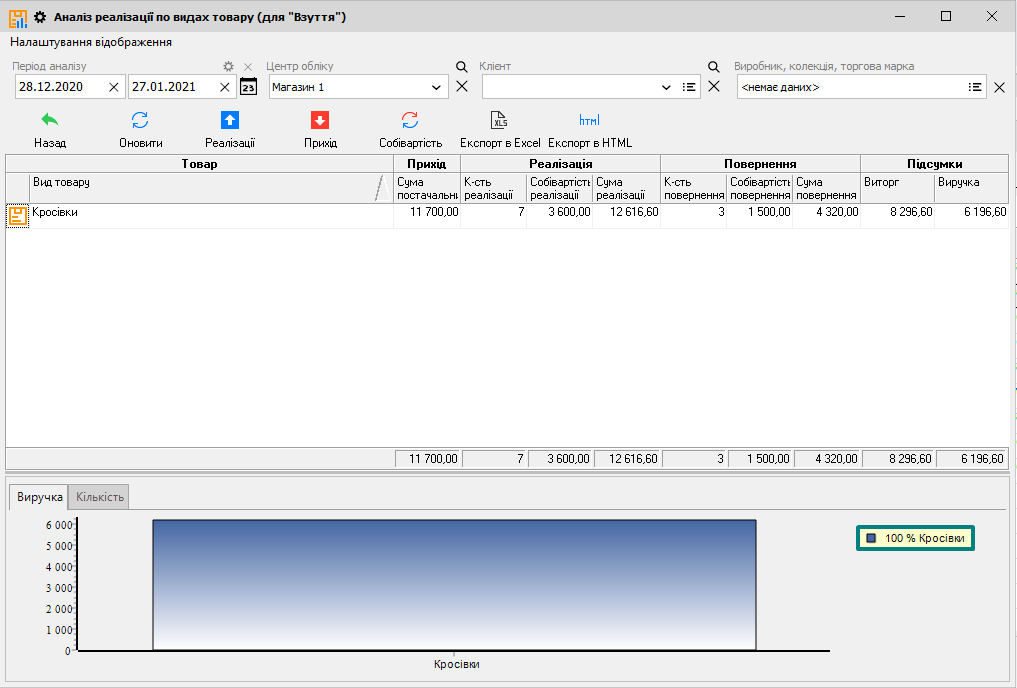Image resolution: width=1017 pixels, height=688 pixels.
Task: Click the search icon above Центр обліку
Action: (462, 67)
